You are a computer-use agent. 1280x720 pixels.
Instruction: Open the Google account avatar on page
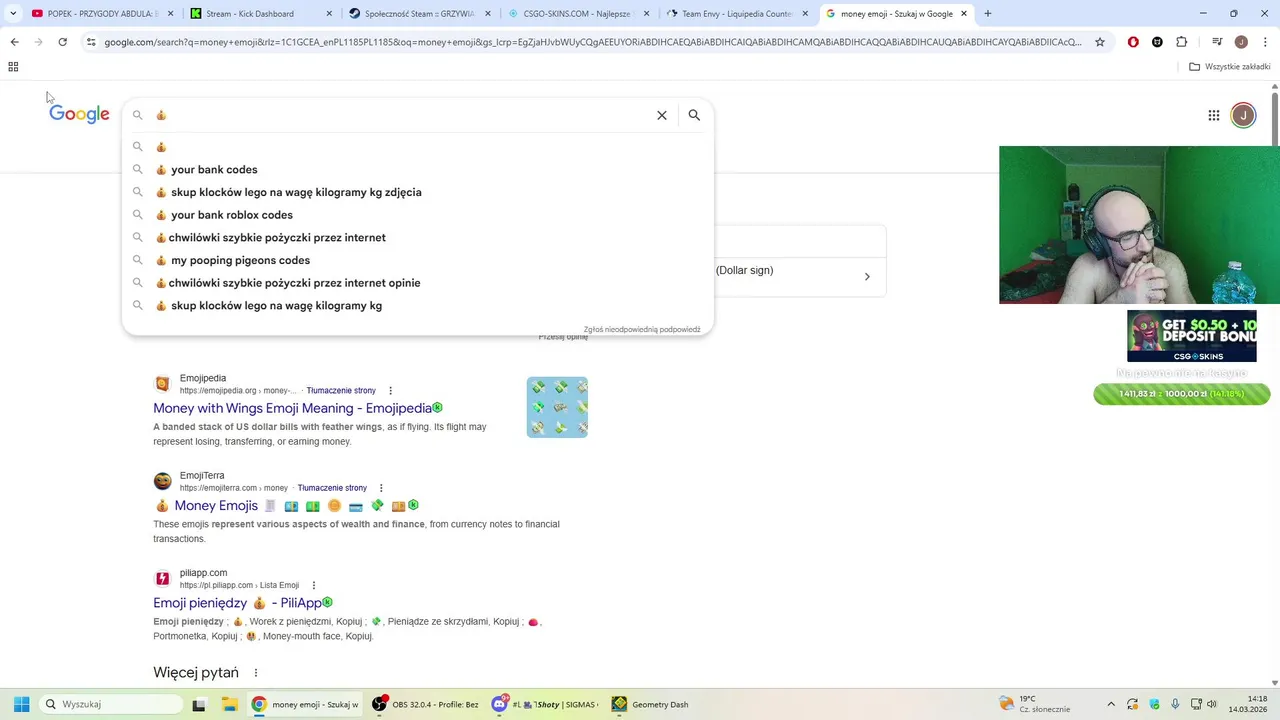coord(1243,115)
